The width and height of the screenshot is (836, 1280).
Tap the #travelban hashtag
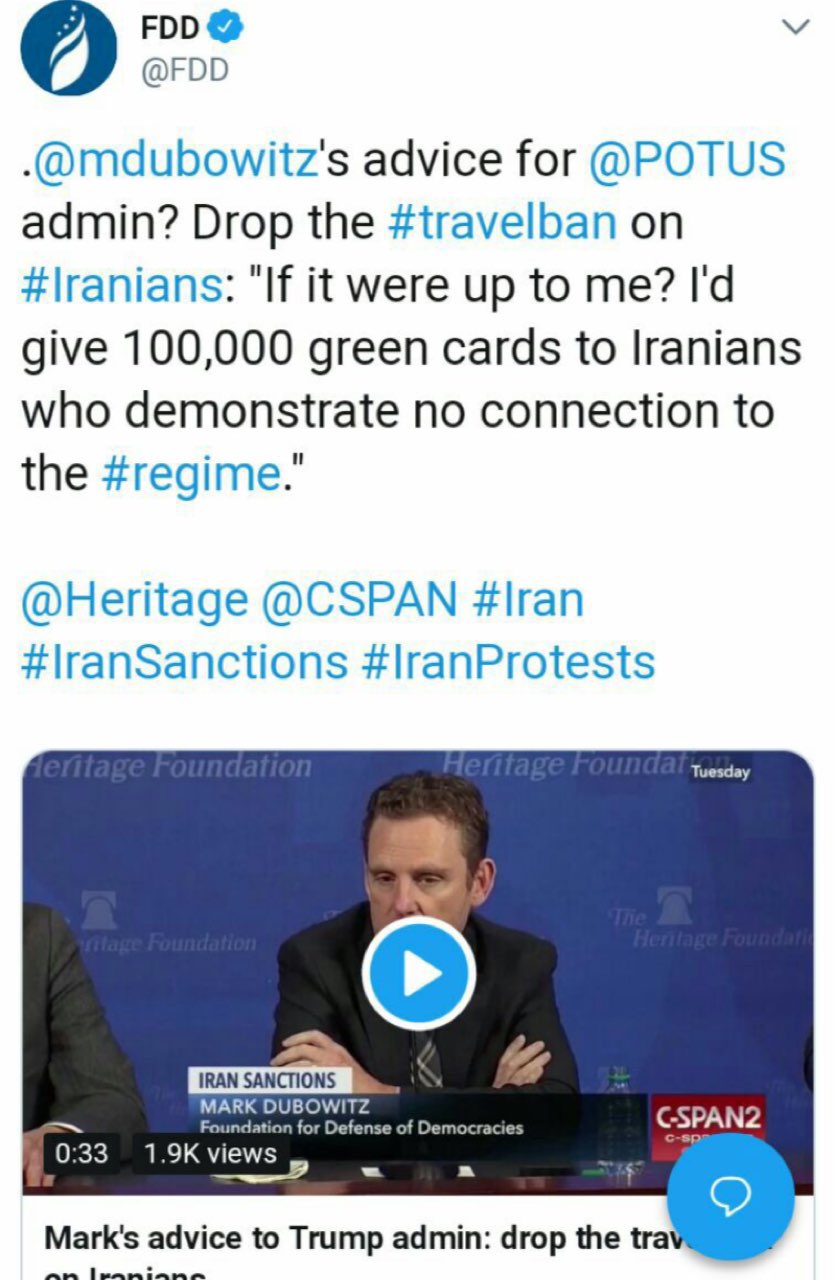click(x=502, y=222)
